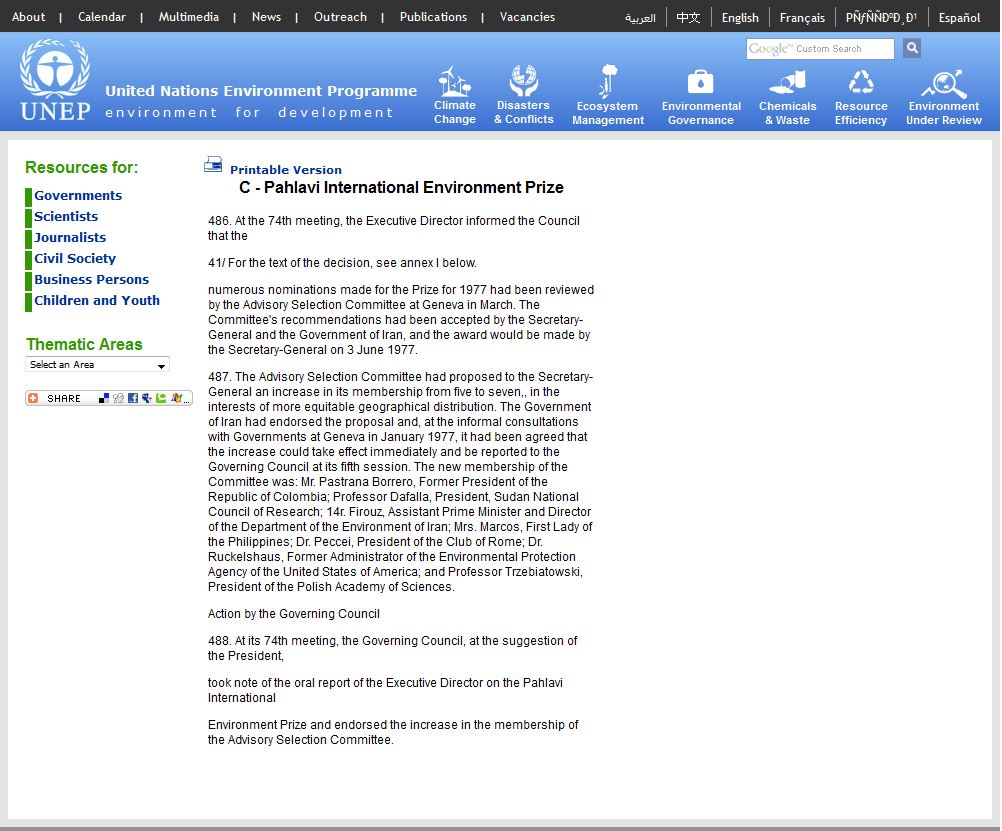This screenshot has height=831, width=1002.
Task: Click the UNEP logo emblem
Action: point(54,69)
